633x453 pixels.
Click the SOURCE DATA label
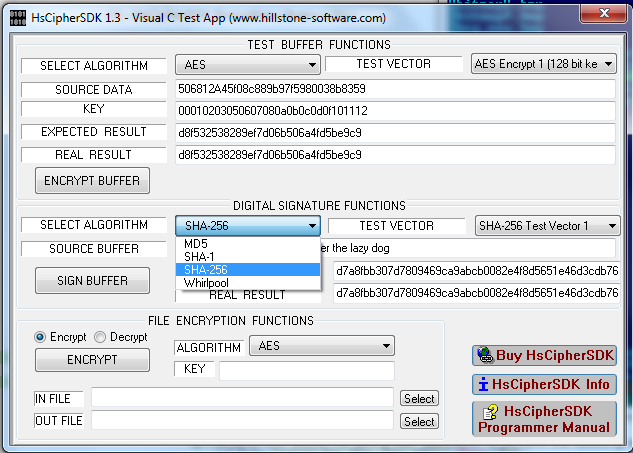[94, 90]
